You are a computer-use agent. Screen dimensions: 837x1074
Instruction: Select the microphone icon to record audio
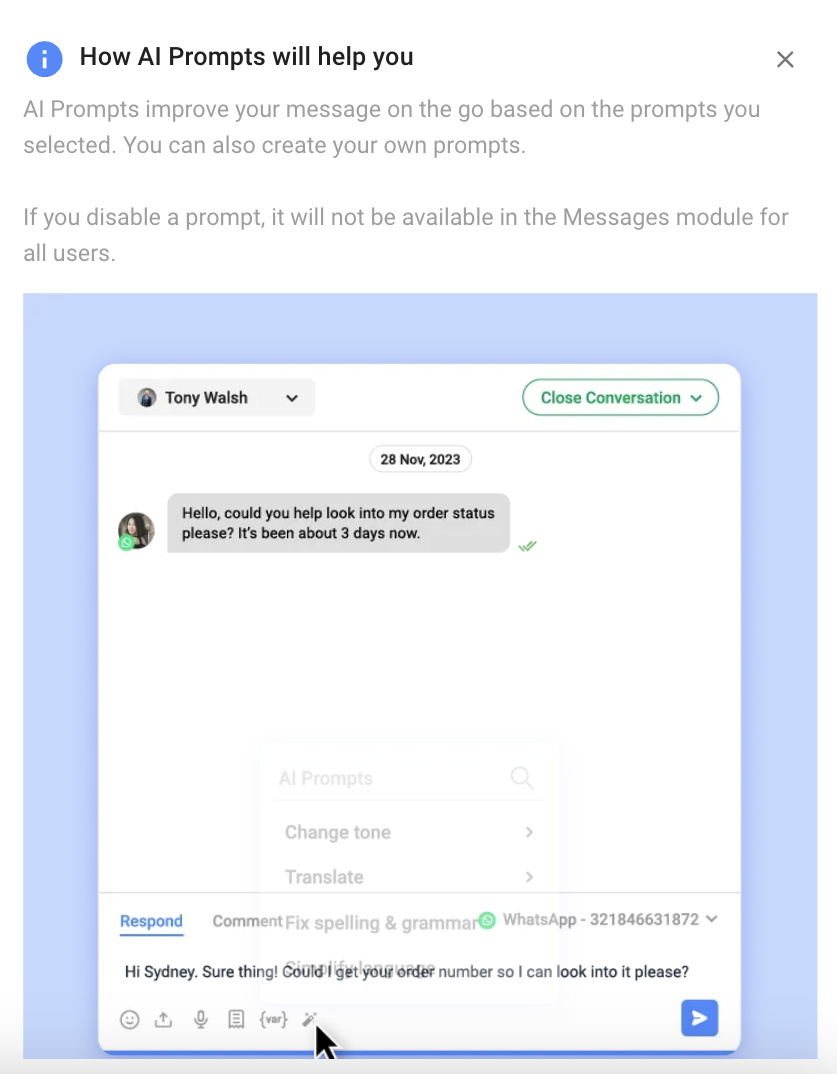coord(200,1019)
